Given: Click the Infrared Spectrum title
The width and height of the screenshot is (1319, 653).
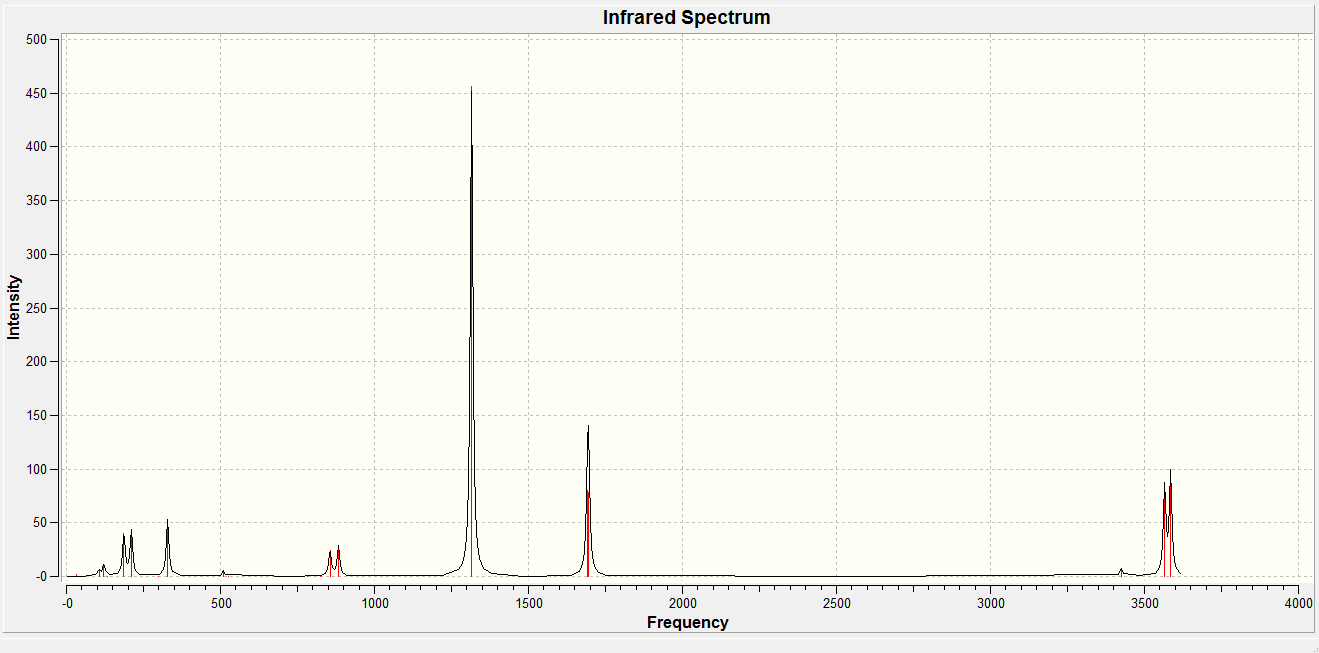Looking at the screenshot, I should [686, 18].
